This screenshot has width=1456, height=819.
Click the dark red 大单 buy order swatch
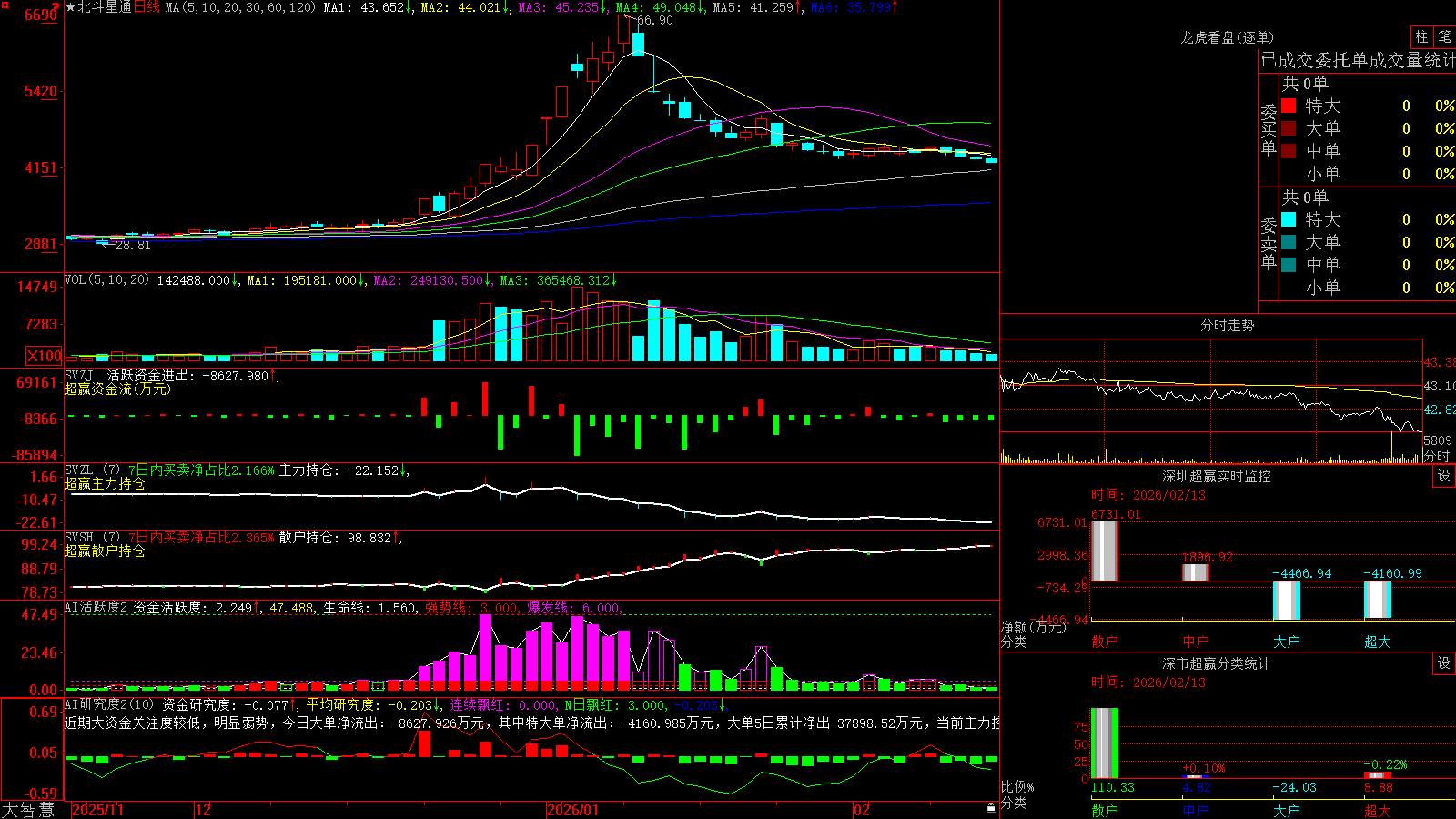(x=1289, y=128)
